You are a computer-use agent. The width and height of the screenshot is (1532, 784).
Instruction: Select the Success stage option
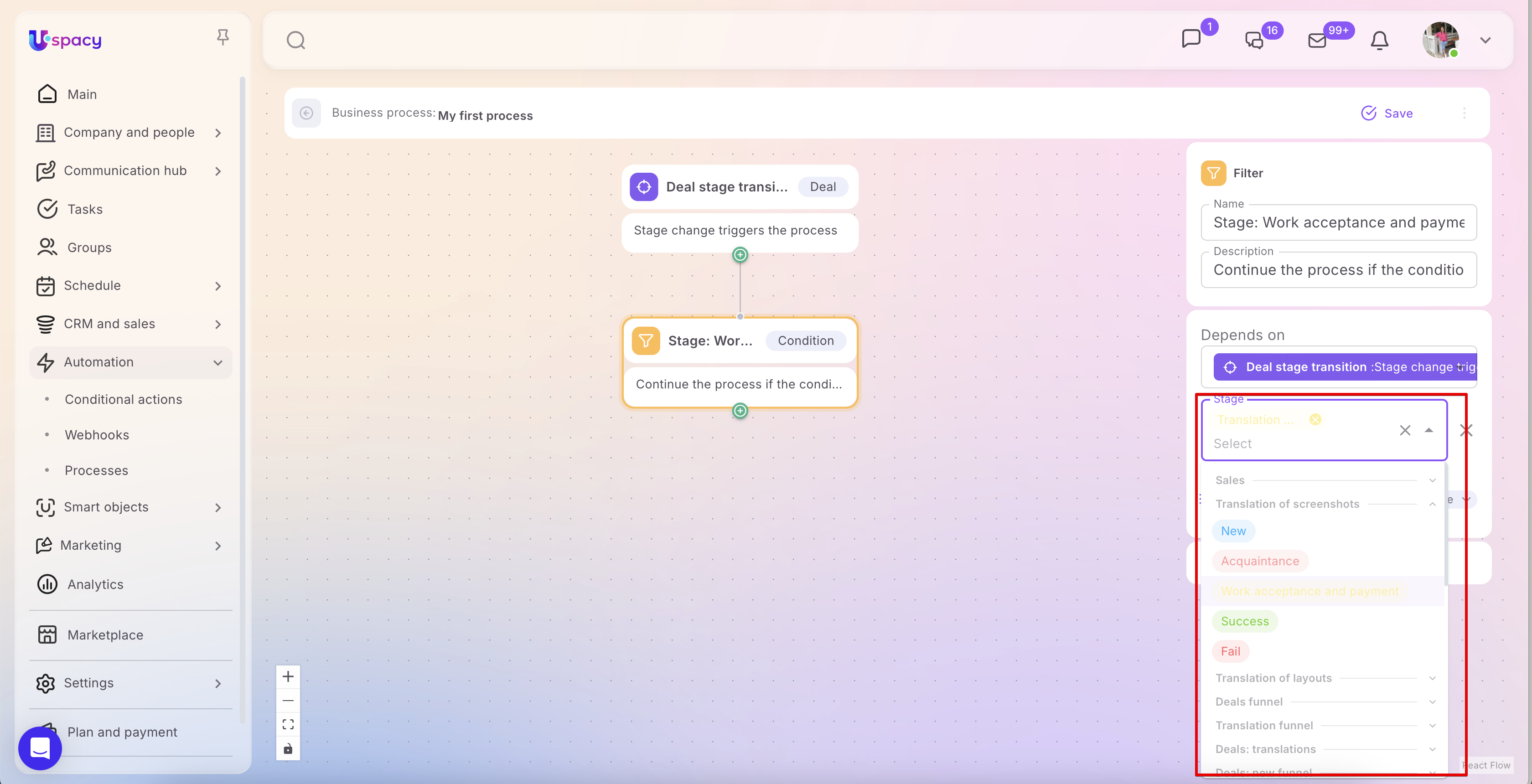click(x=1245, y=621)
